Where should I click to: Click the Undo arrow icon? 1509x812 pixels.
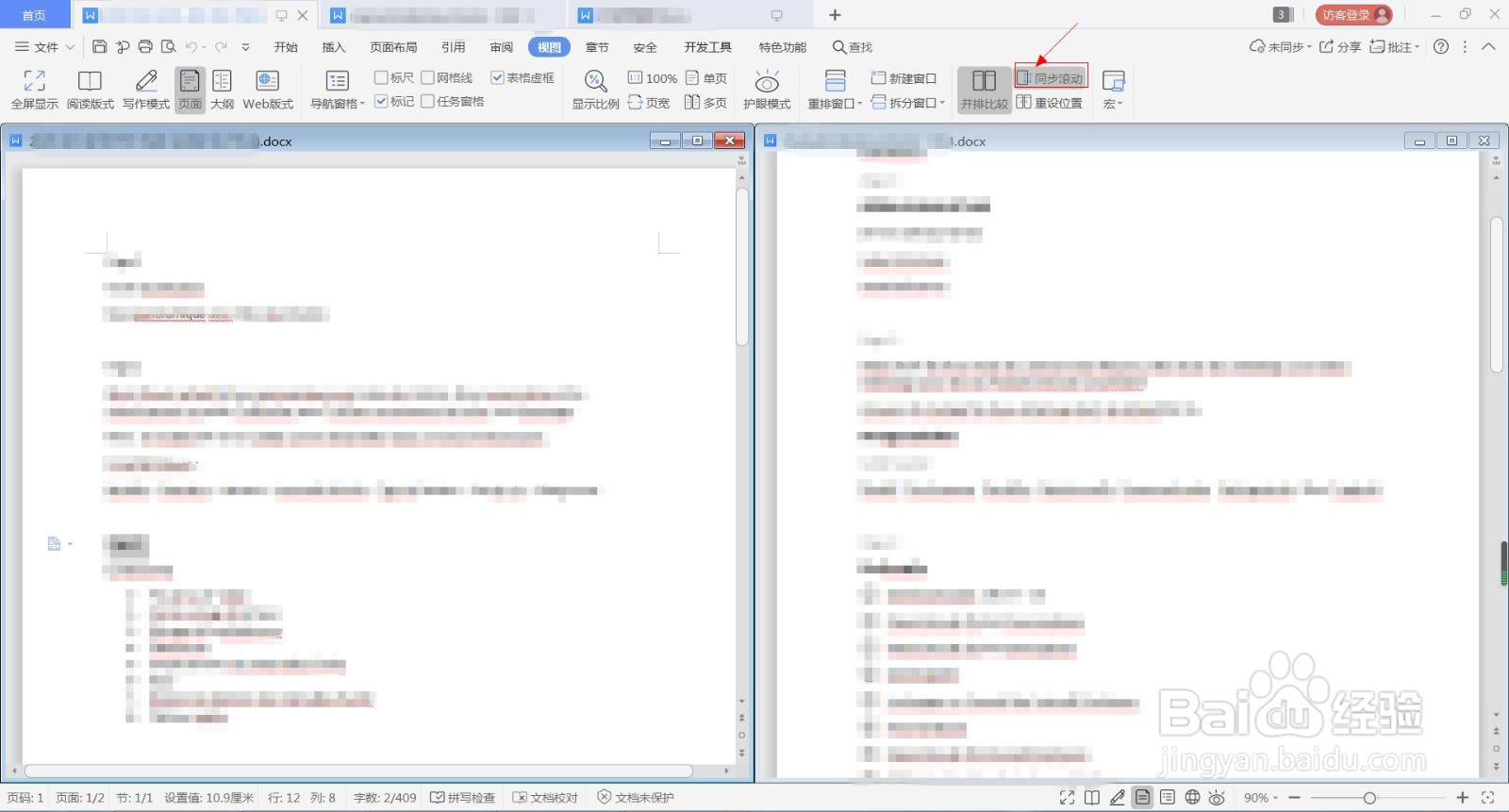pyautogui.click(x=191, y=46)
